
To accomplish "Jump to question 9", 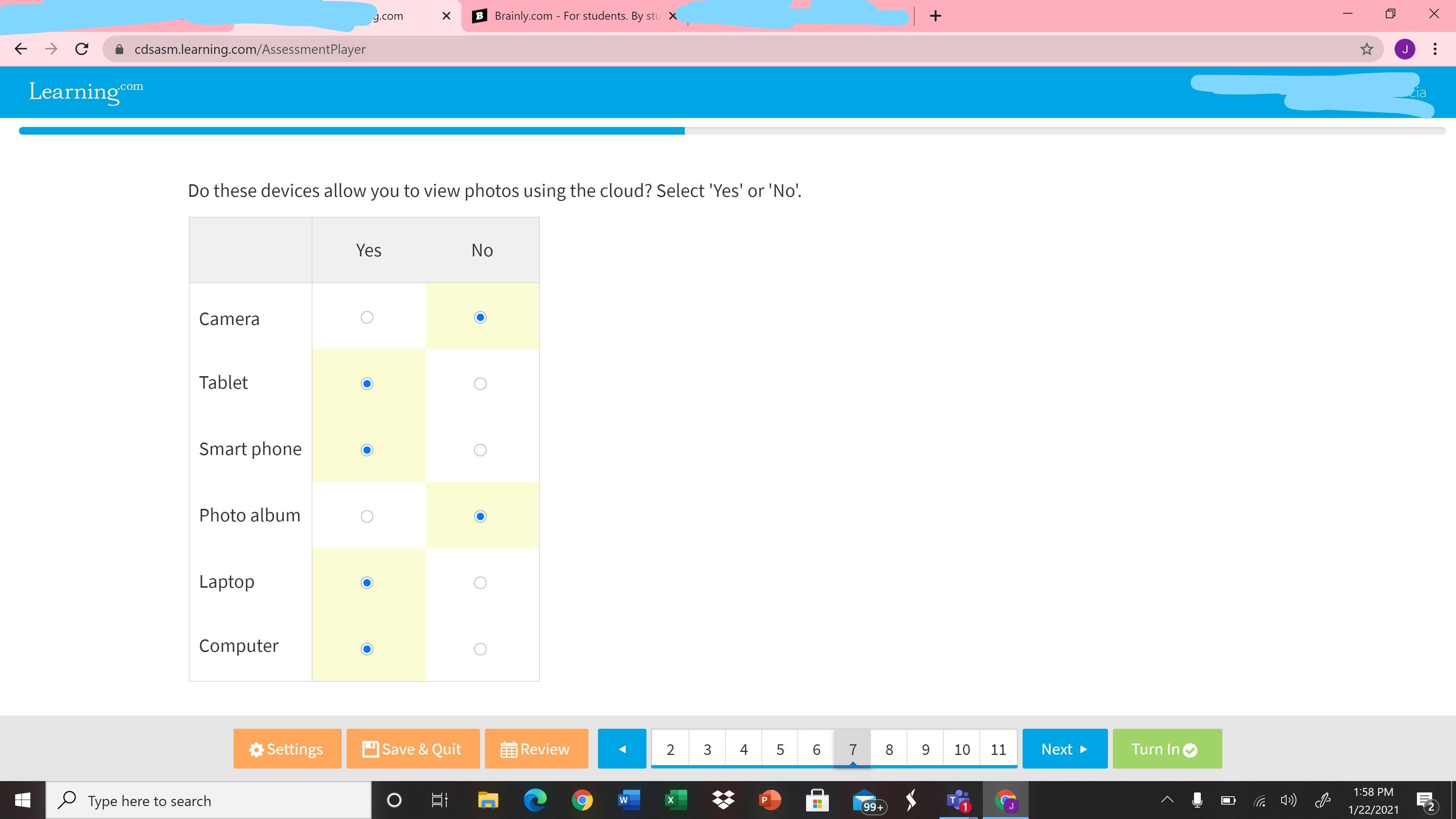I will tap(925, 750).
